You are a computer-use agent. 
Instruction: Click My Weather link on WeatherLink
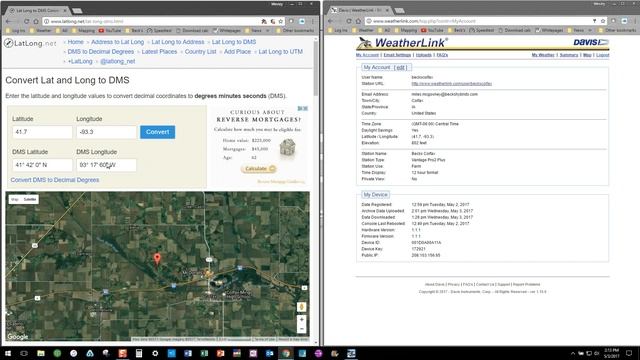coord(543,55)
